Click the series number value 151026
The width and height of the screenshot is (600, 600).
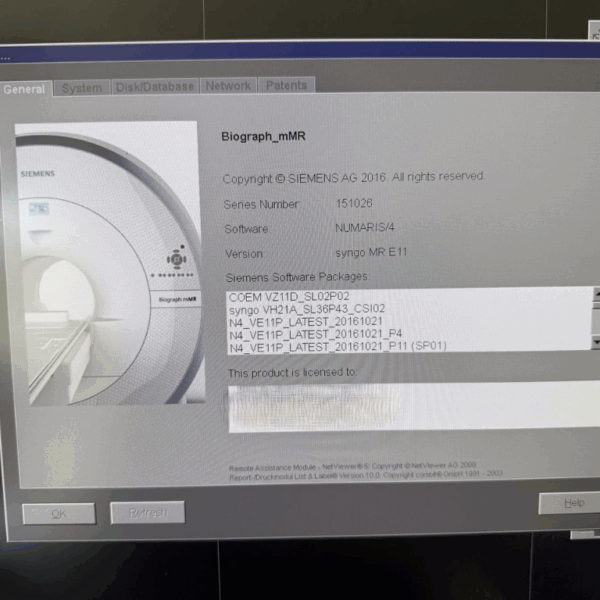click(x=354, y=203)
